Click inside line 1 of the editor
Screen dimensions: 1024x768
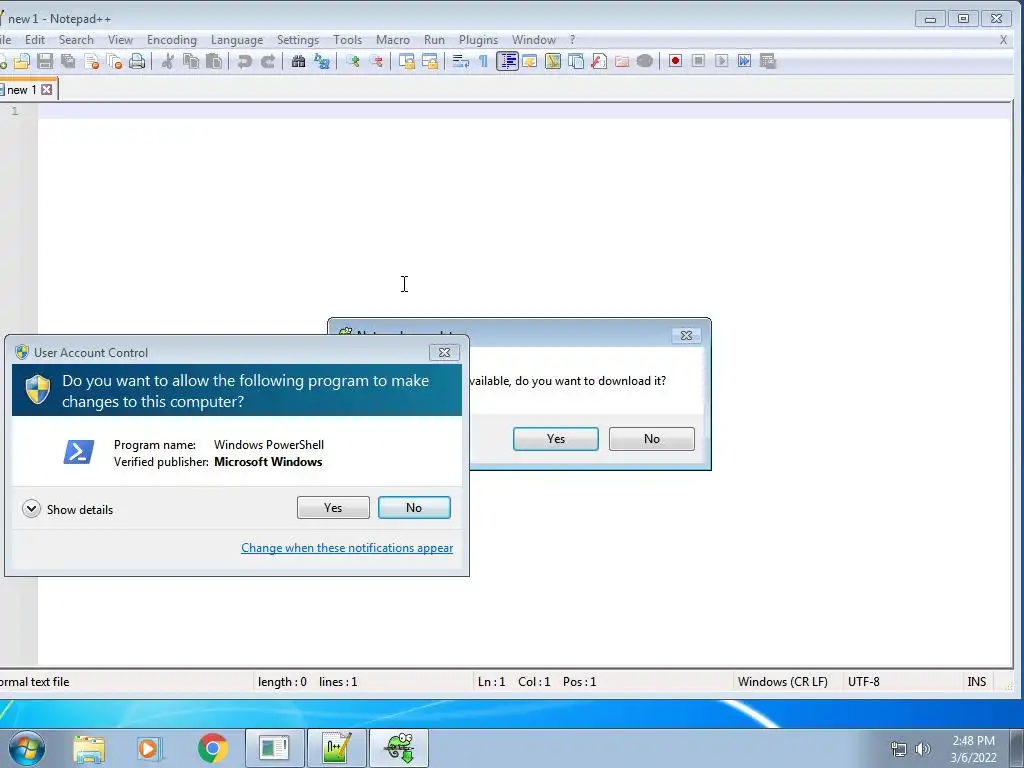click(524, 111)
